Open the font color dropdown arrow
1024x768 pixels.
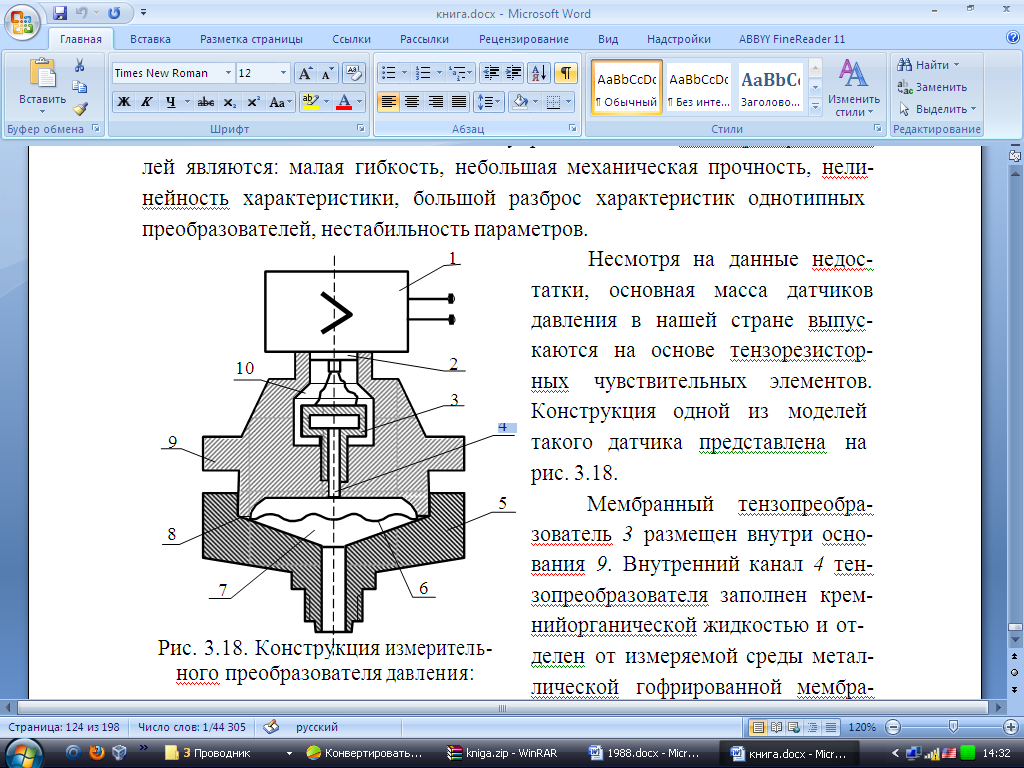tap(359, 102)
